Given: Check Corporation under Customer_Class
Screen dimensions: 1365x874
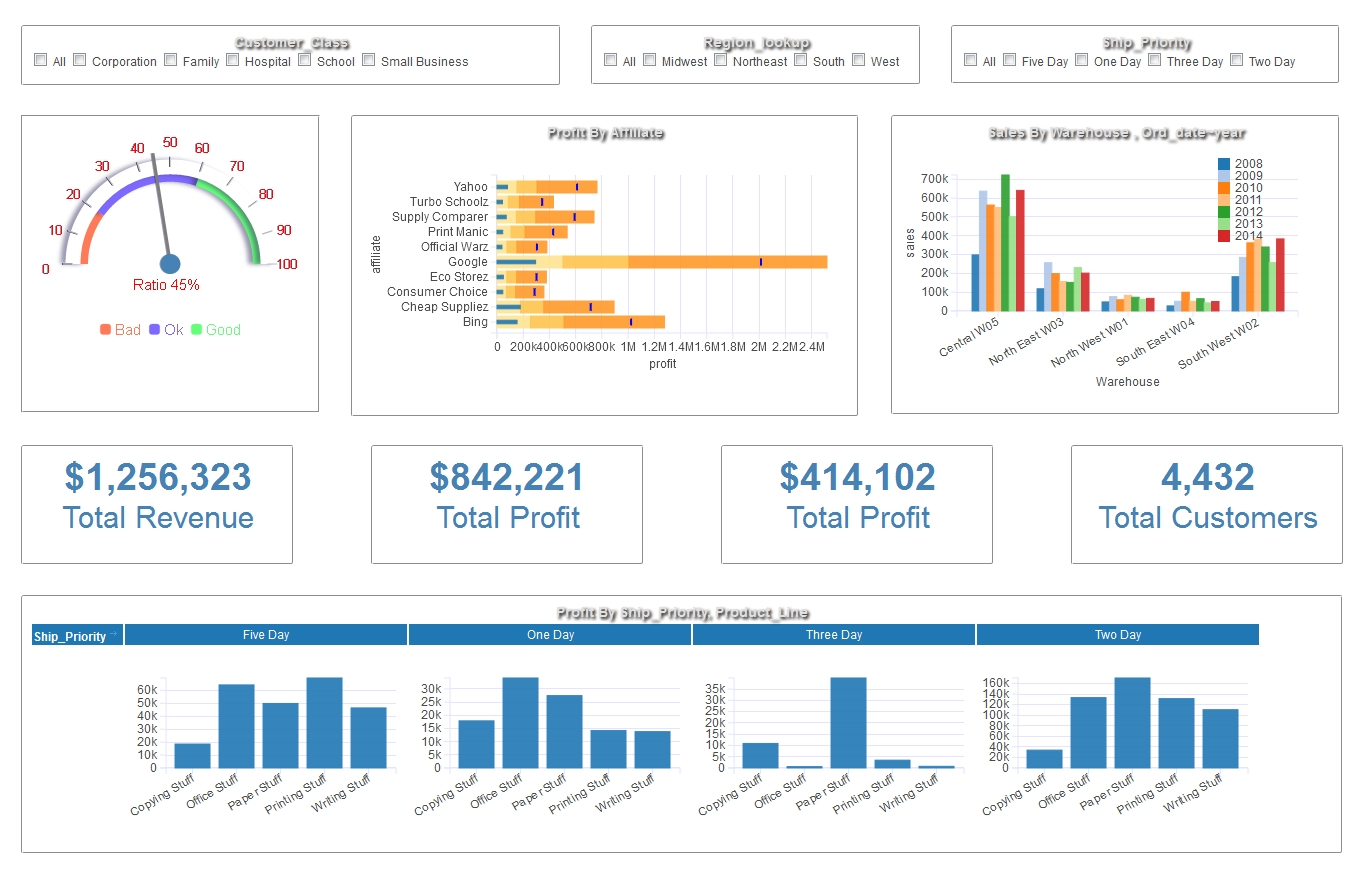Looking at the screenshot, I should [79, 60].
